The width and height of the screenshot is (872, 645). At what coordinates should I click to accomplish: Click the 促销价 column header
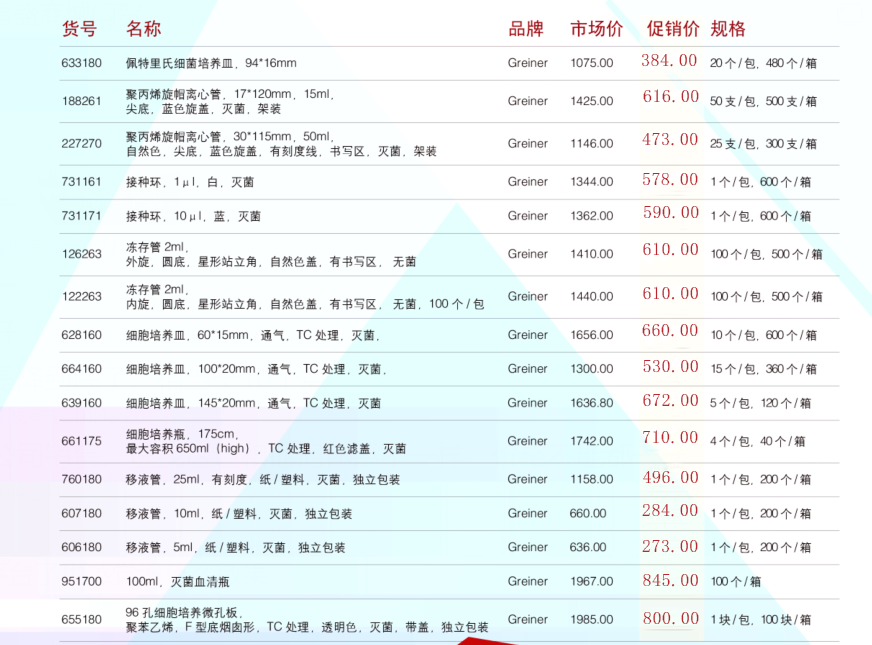(675, 29)
